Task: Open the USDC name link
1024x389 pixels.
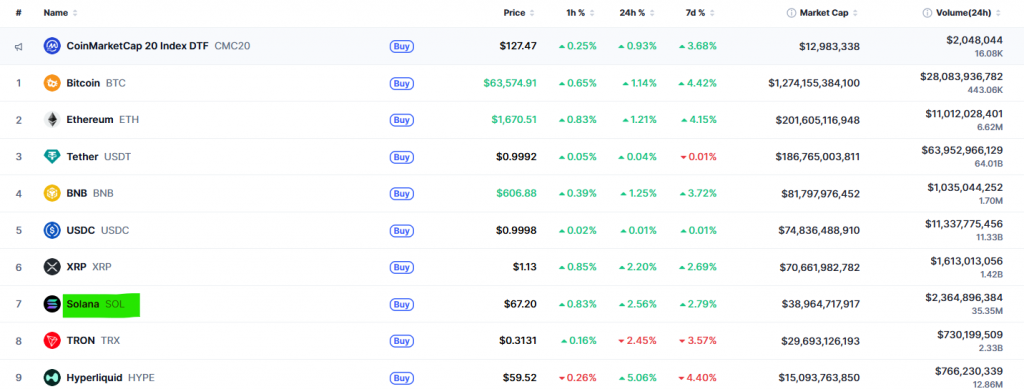Action: (x=98, y=230)
